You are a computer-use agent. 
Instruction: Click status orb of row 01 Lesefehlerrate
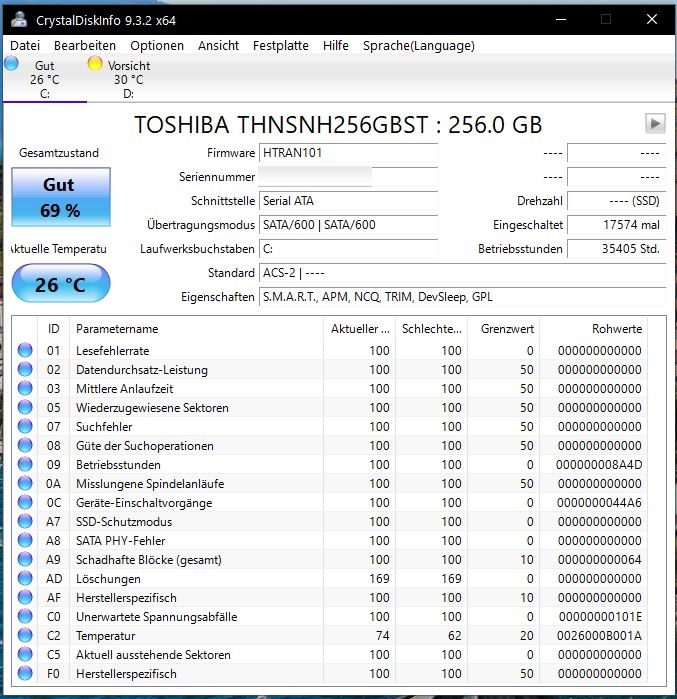(x=25, y=350)
